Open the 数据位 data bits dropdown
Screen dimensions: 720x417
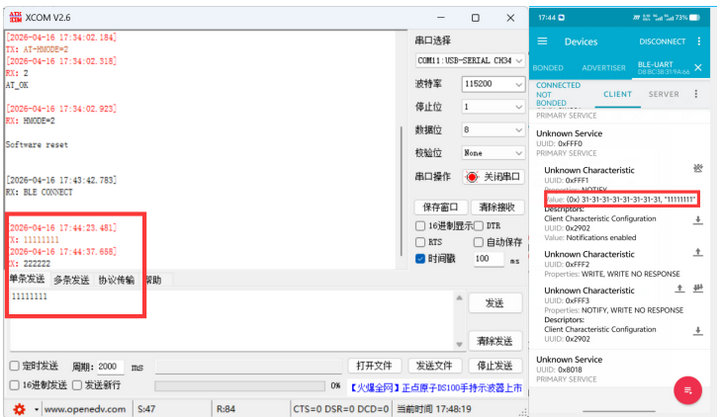493,130
